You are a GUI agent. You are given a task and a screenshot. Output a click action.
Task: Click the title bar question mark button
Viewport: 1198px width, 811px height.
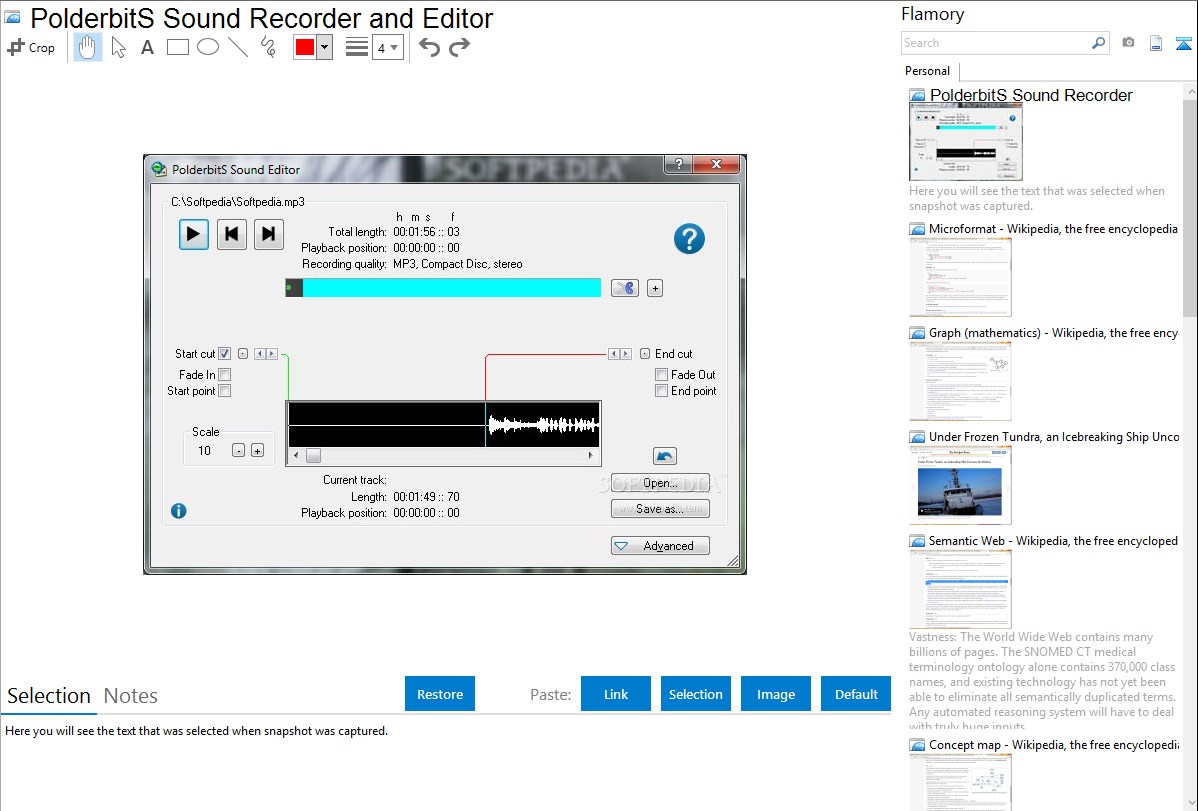tap(678, 164)
